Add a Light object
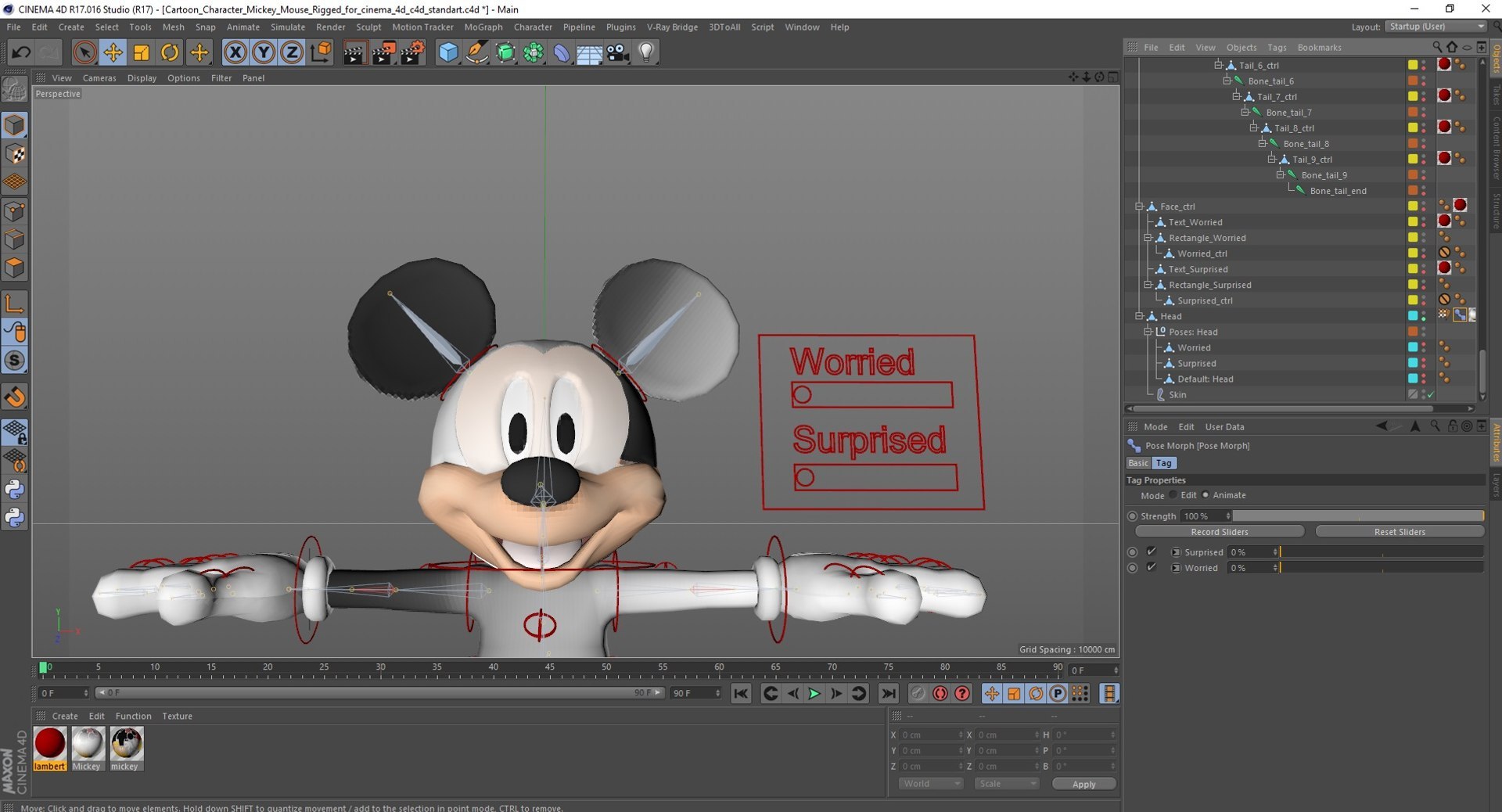The height and width of the screenshot is (812, 1502). coord(646,52)
